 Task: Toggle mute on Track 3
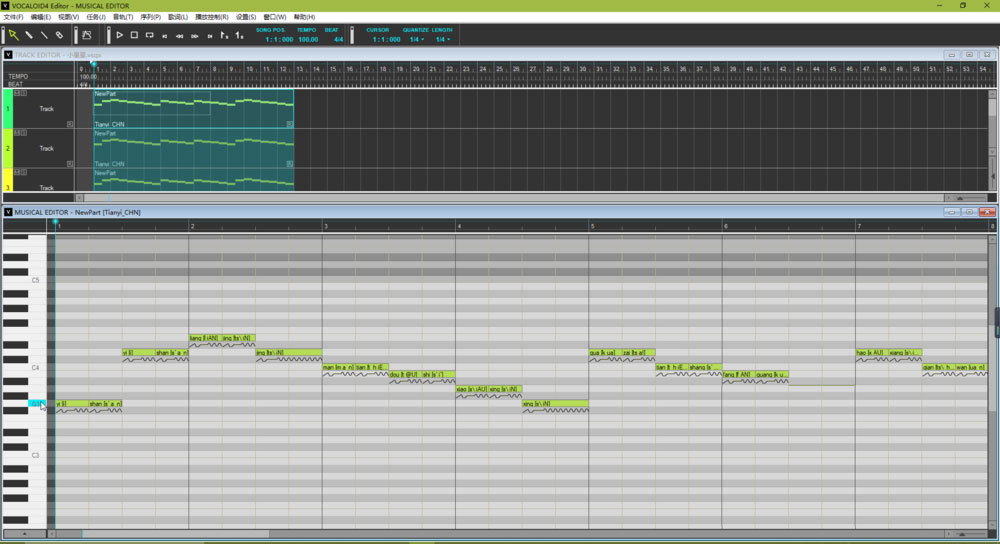[x=18, y=172]
